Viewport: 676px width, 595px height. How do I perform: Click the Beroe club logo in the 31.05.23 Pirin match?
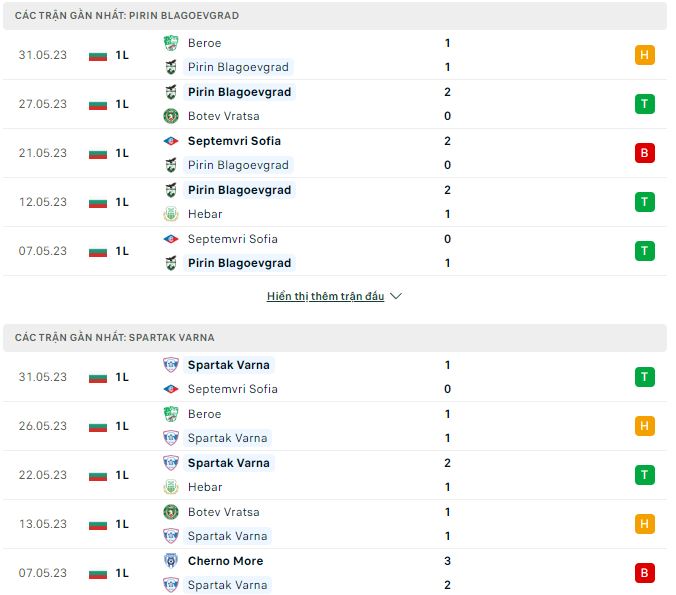coord(171,43)
